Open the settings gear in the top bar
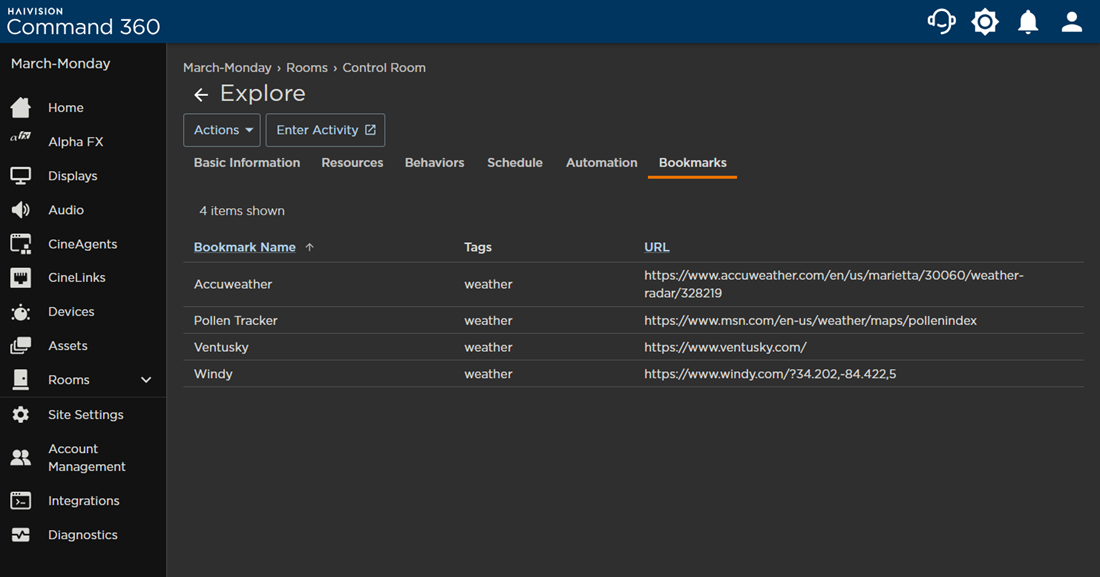 tap(985, 22)
